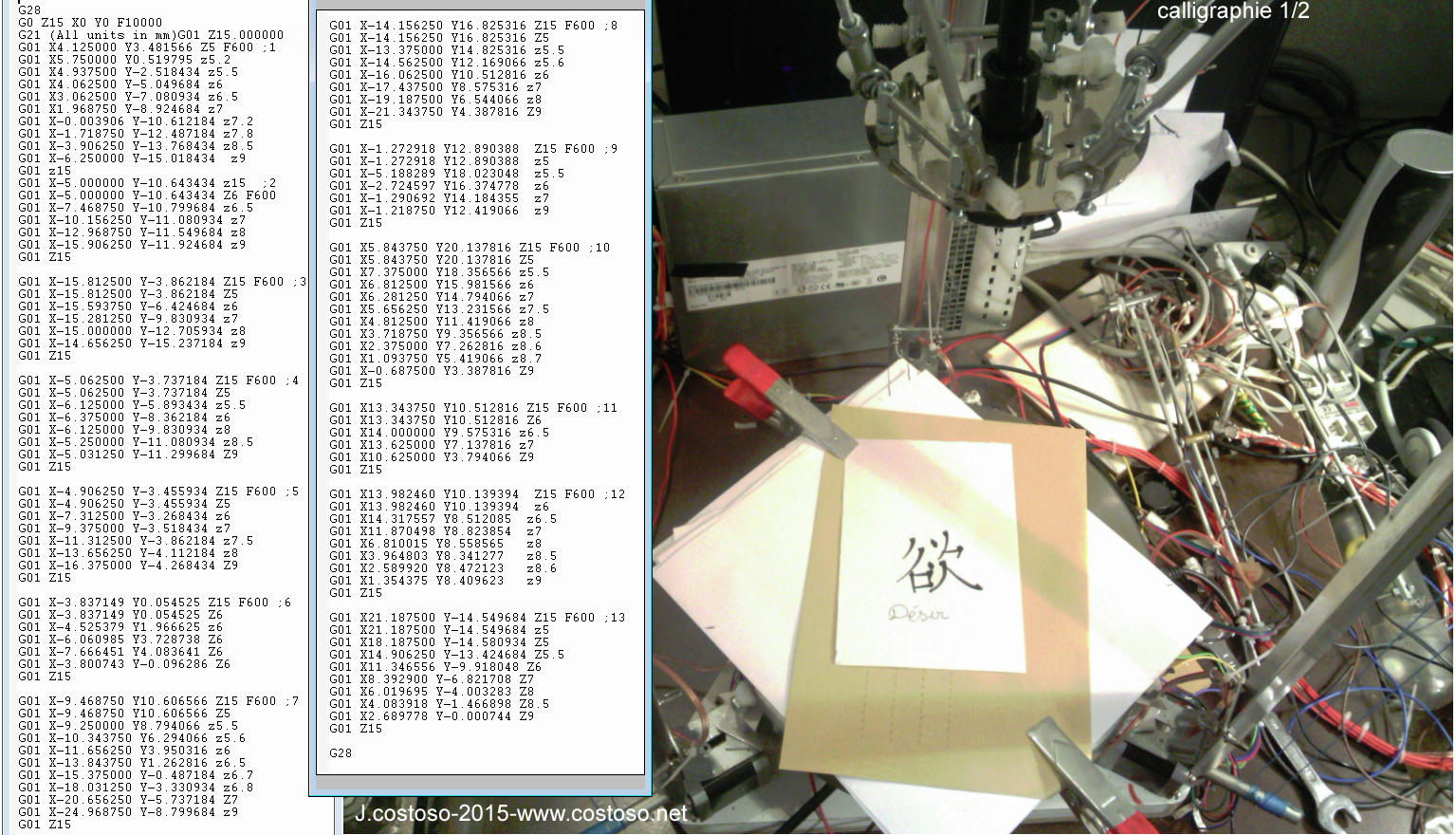Image resolution: width=1456 pixels, height=835 pixels.
Task: Select the stroke ";7" header line
Action: click(x=157, y=701)
